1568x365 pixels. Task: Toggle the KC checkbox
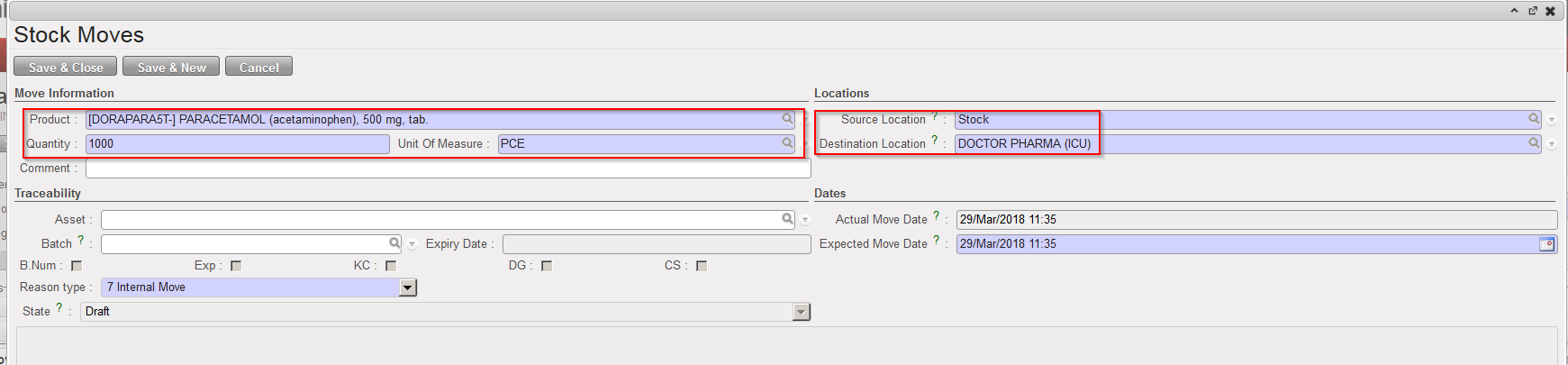391,266
